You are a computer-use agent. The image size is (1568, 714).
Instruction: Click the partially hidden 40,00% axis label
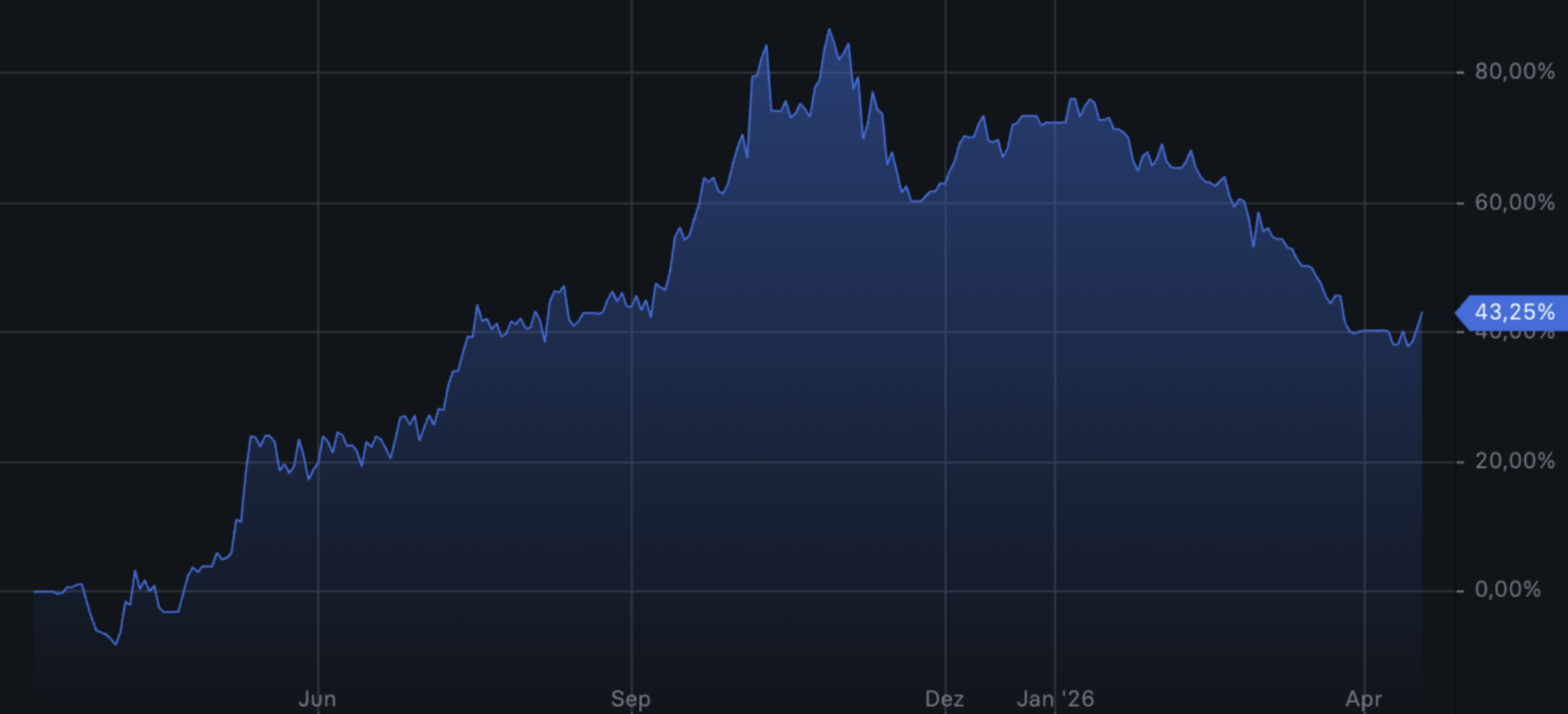pos(1514,335)
